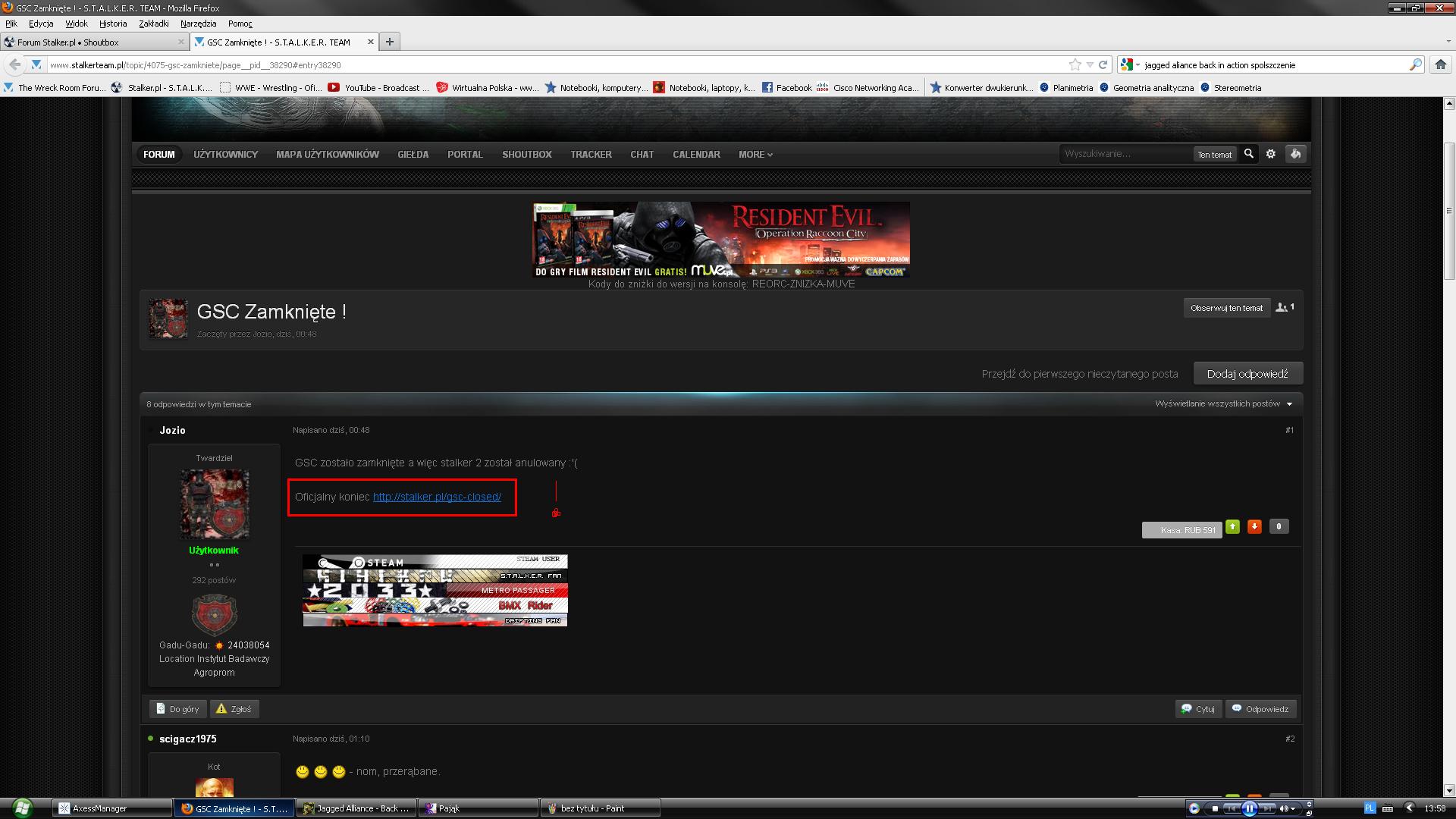Open the CALENDAR navigation item
The width and height of the screenshot is (1456, 819).
696,154
